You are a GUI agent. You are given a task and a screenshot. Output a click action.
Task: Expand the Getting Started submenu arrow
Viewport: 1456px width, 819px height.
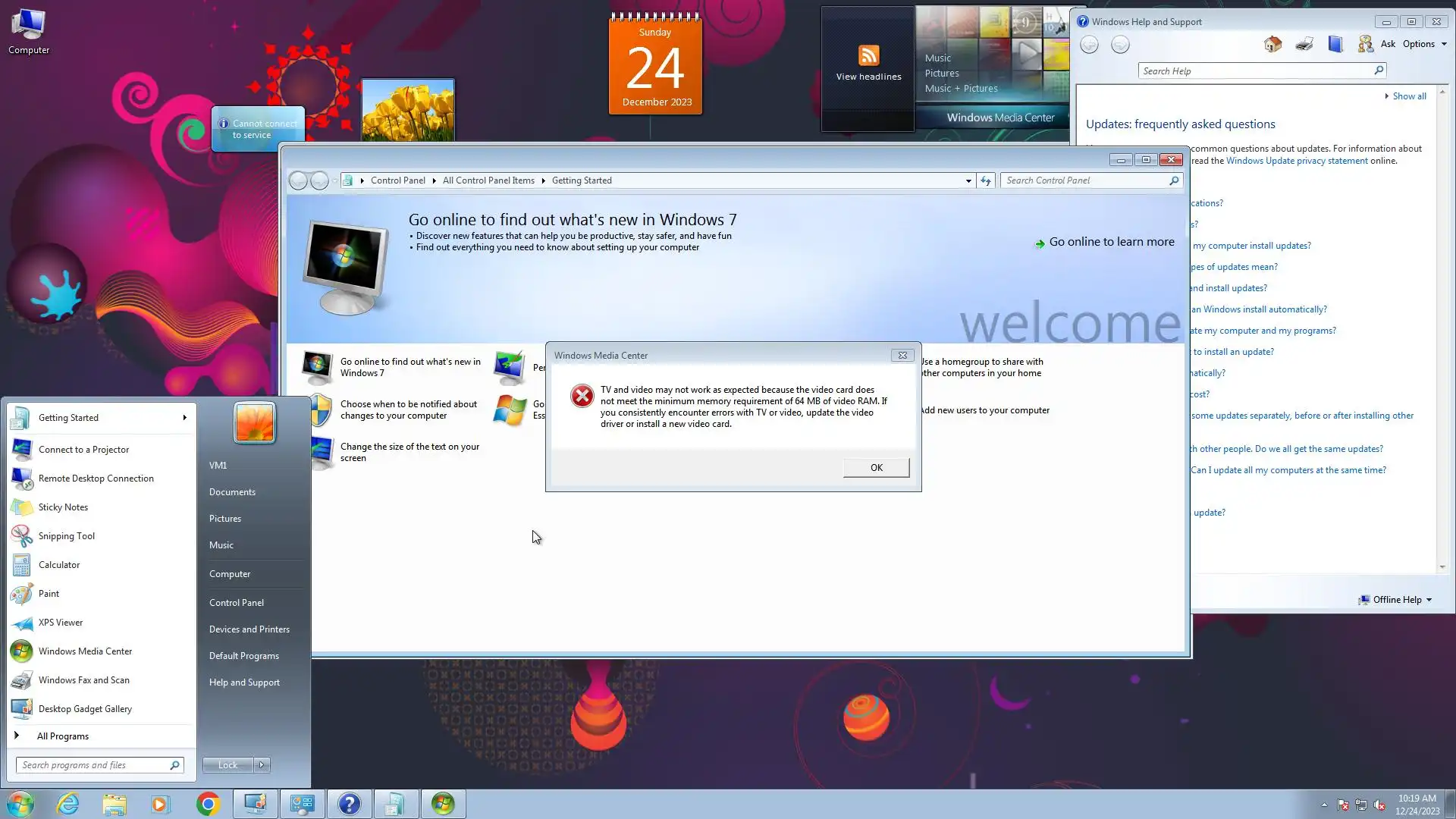[184, 418]
